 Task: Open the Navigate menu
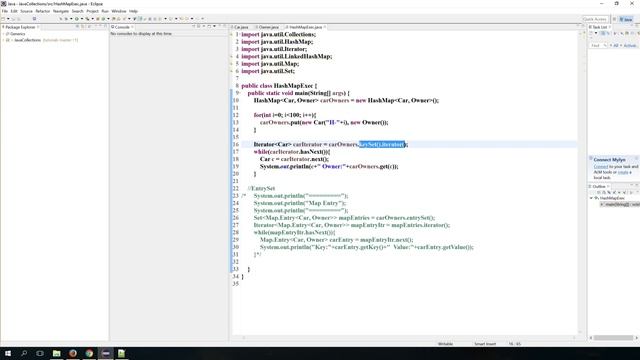pos(61,11)
